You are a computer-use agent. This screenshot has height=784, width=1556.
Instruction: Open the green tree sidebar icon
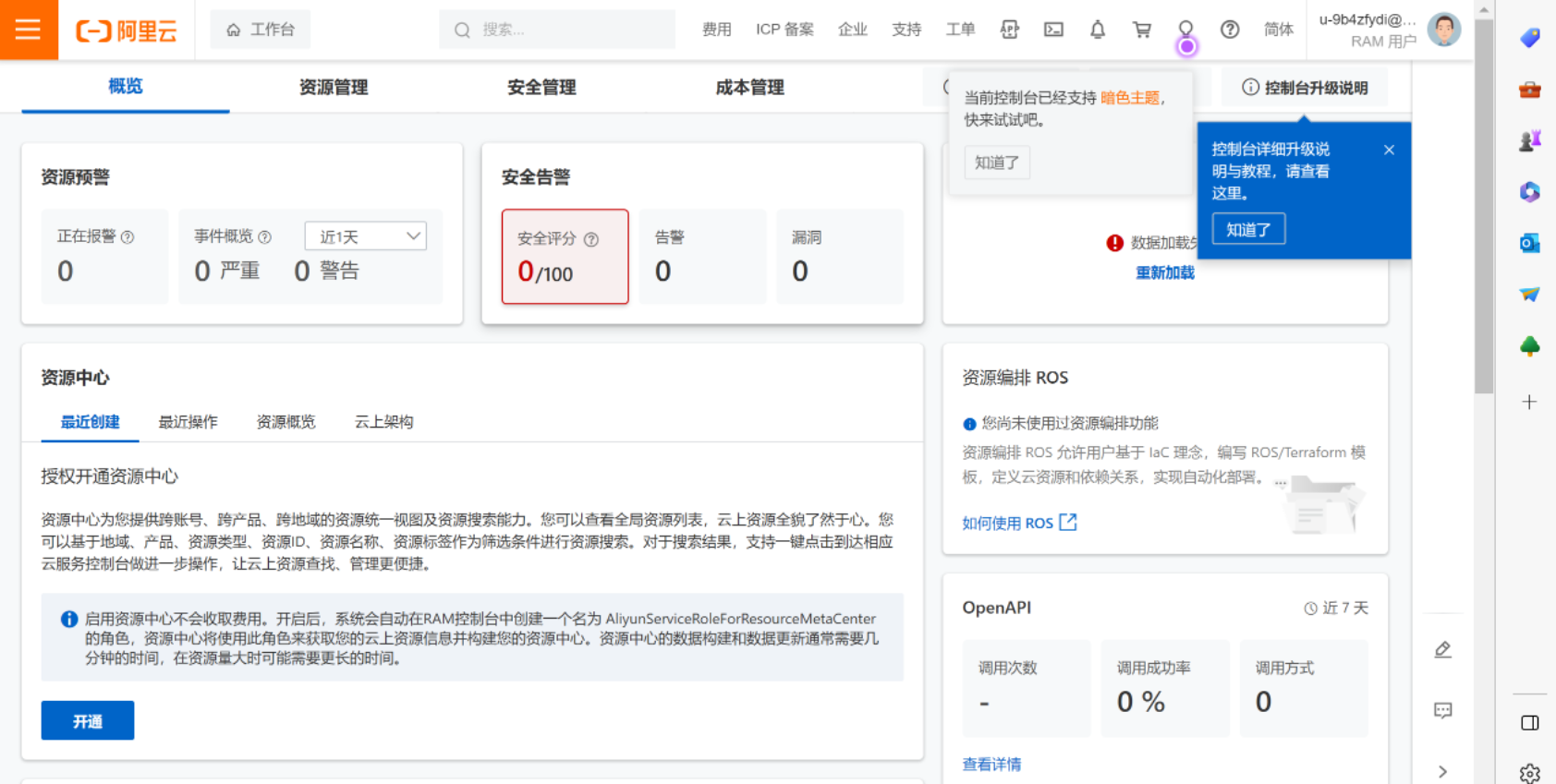[x=1530, y=346]
